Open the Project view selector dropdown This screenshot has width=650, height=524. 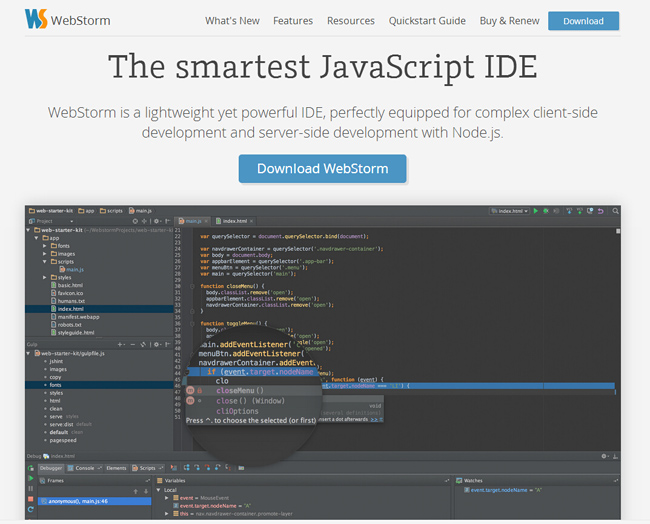(51, 221)
